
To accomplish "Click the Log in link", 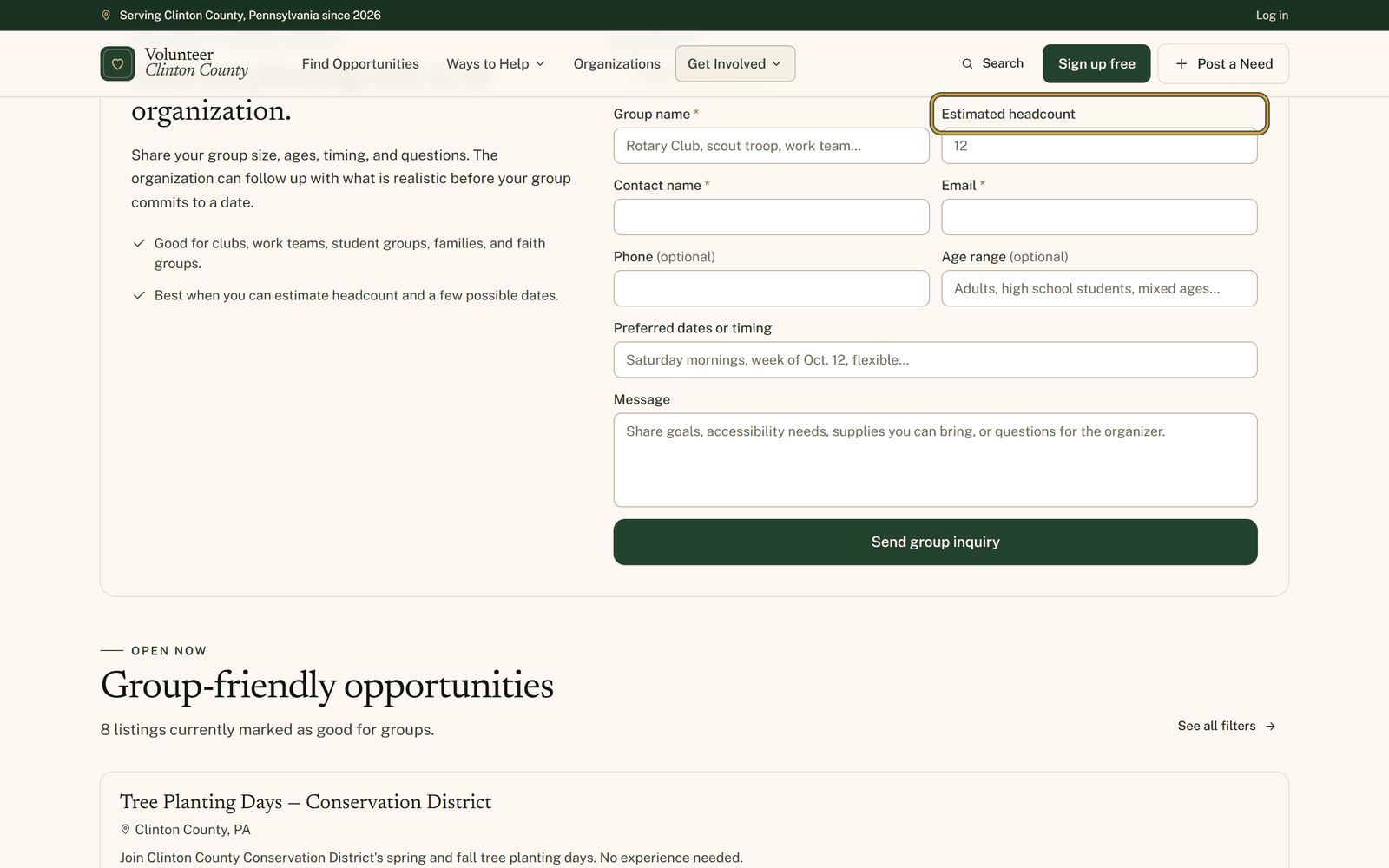I will [x=1272, y=15].
